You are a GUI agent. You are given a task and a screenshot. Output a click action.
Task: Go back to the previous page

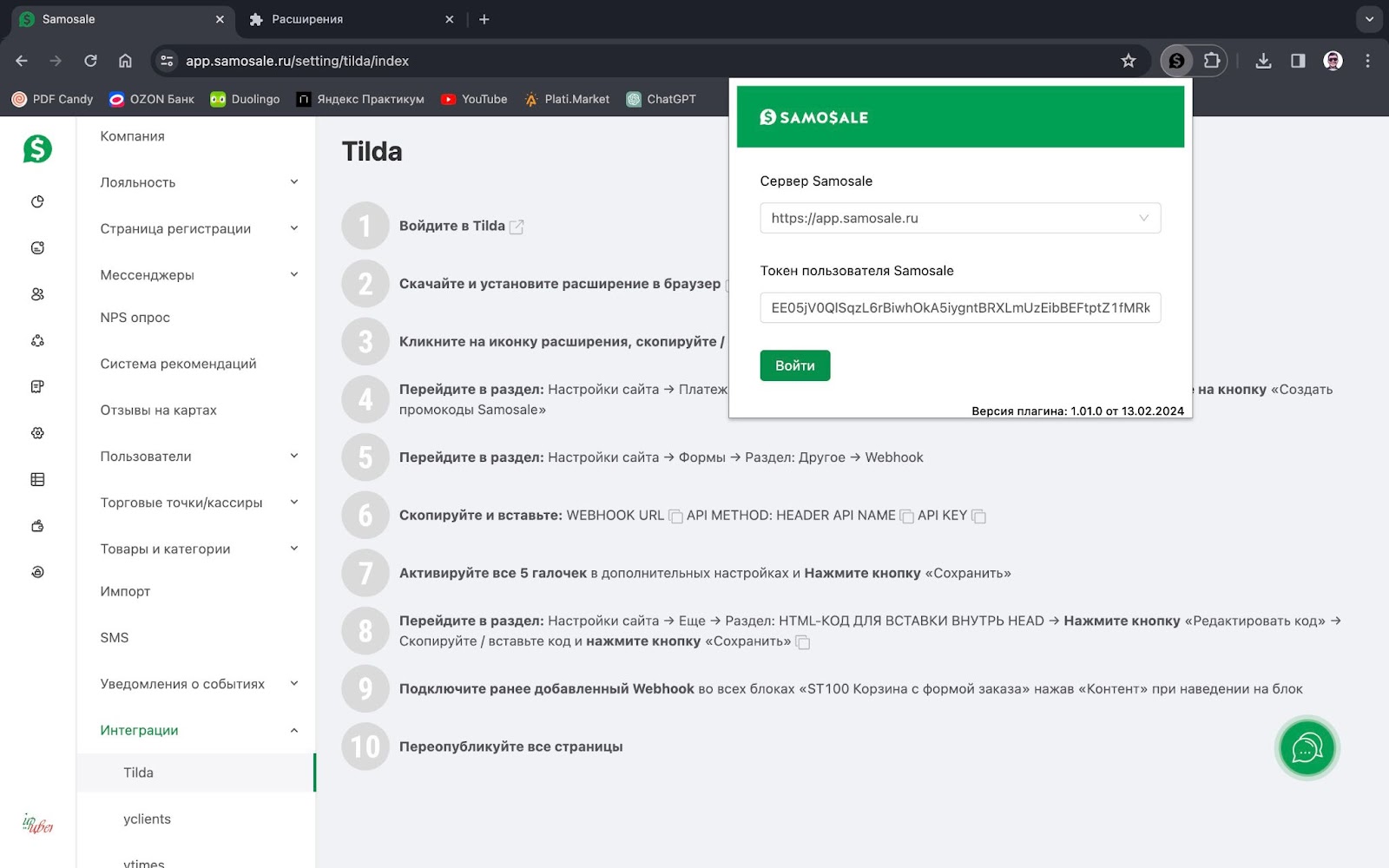pos(22,61)
